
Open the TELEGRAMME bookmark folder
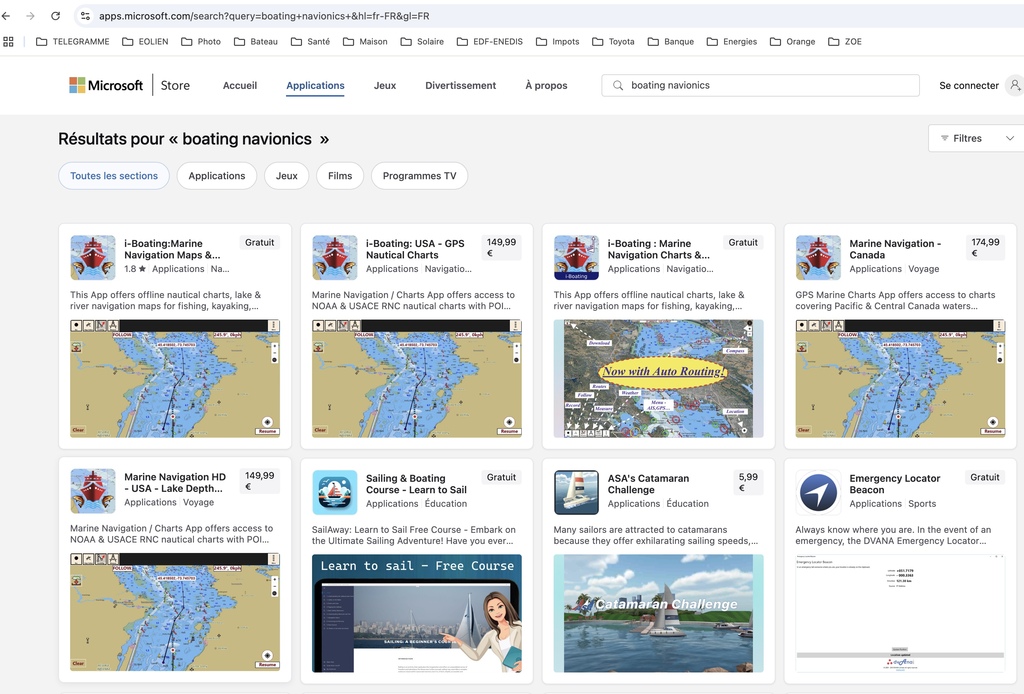coord(72,42)
